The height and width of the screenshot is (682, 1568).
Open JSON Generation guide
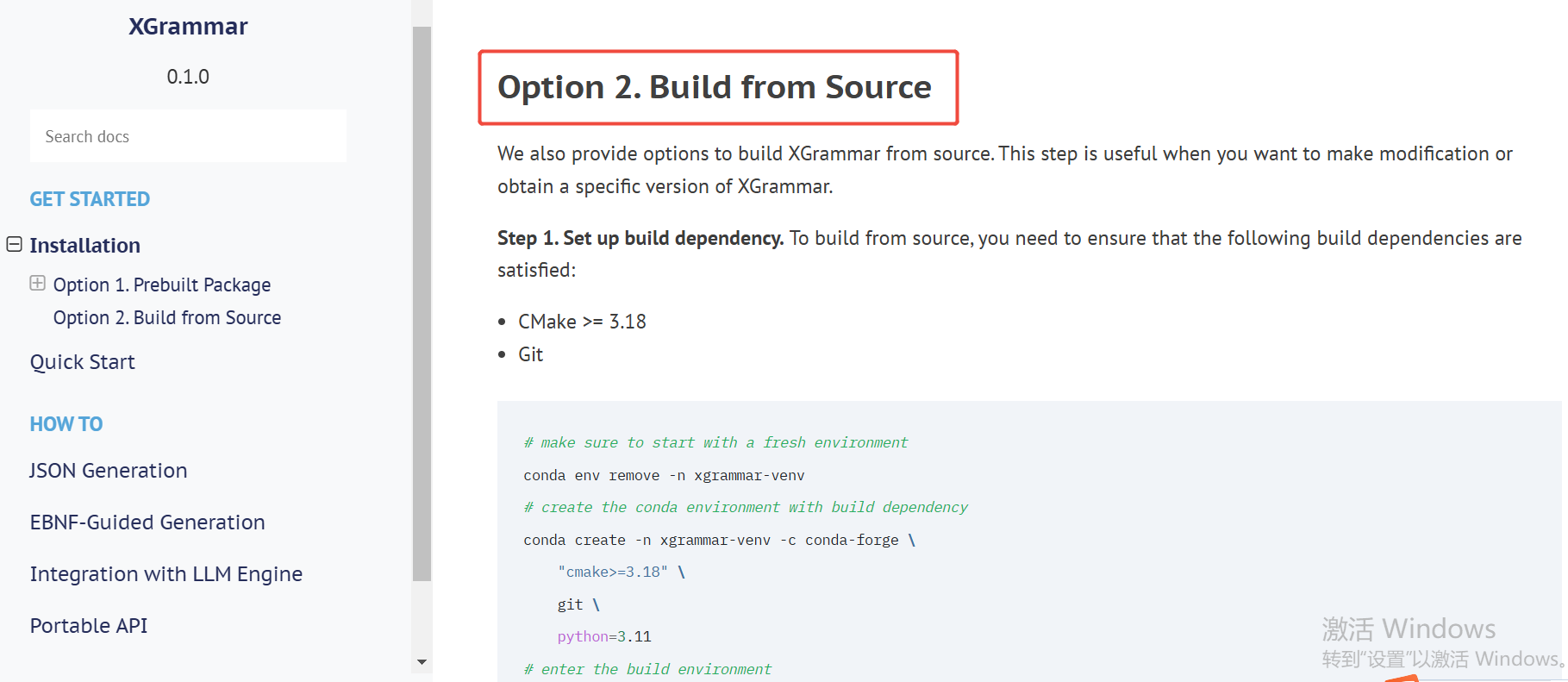(109, 471)
